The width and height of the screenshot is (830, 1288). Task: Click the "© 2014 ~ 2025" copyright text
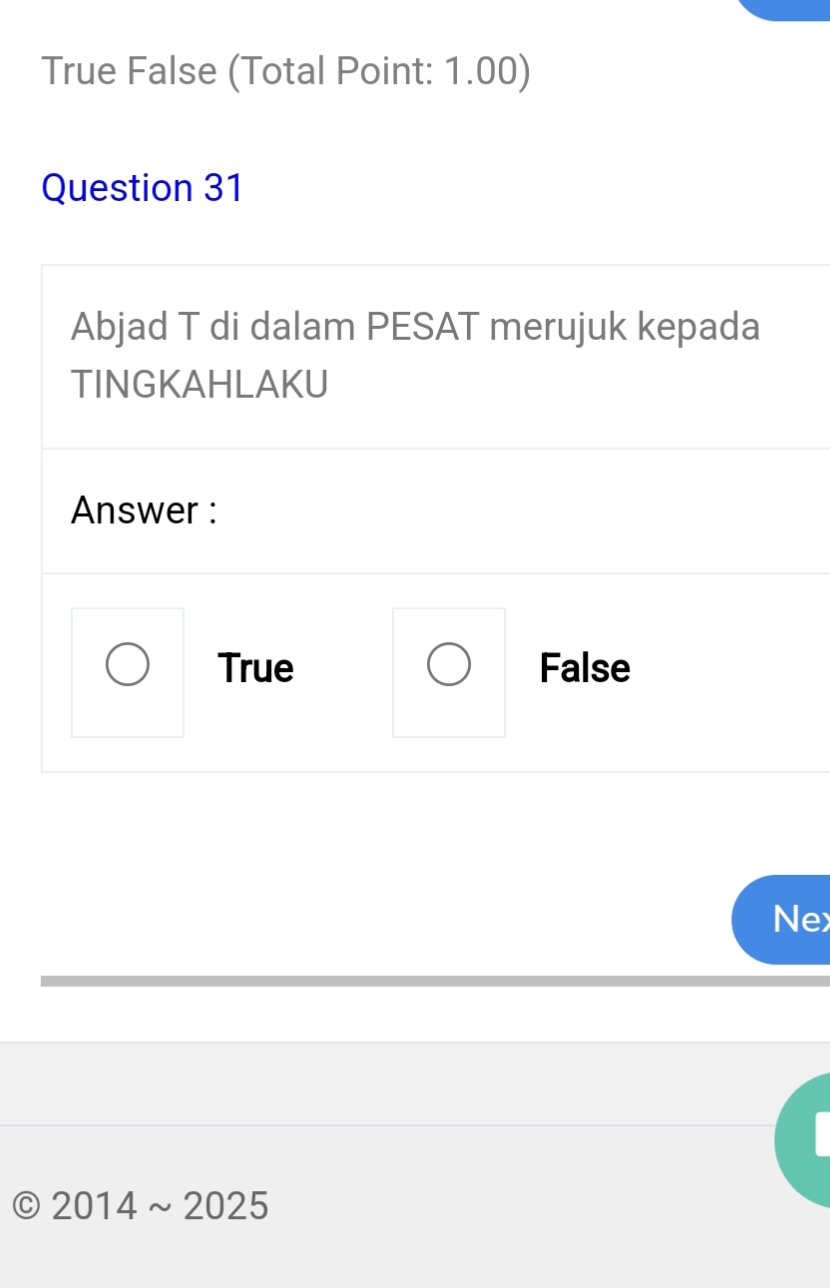tap(141, 1206)
